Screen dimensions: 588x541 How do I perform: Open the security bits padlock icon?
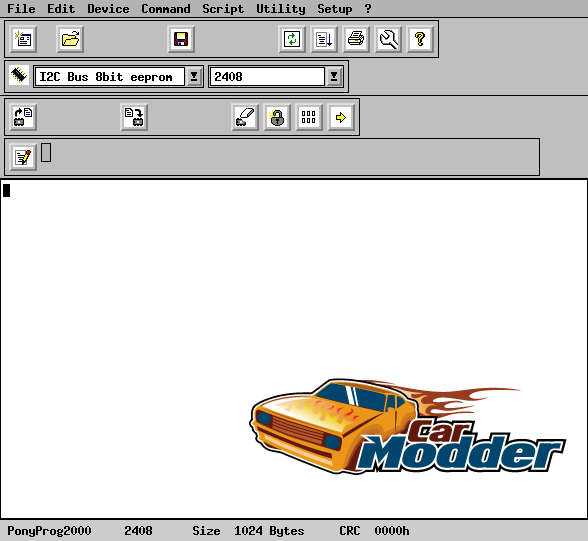click(x=277, y=117)
